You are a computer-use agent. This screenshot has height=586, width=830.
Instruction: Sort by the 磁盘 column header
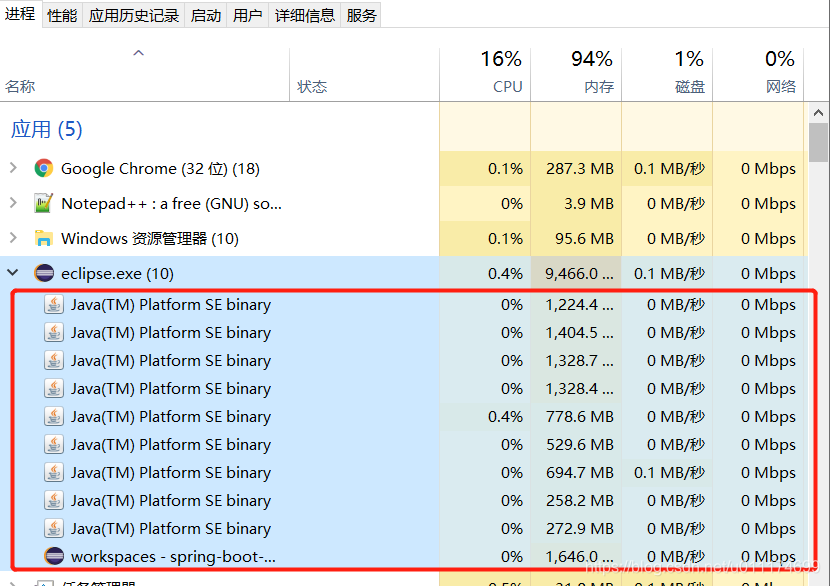point(667,75)
